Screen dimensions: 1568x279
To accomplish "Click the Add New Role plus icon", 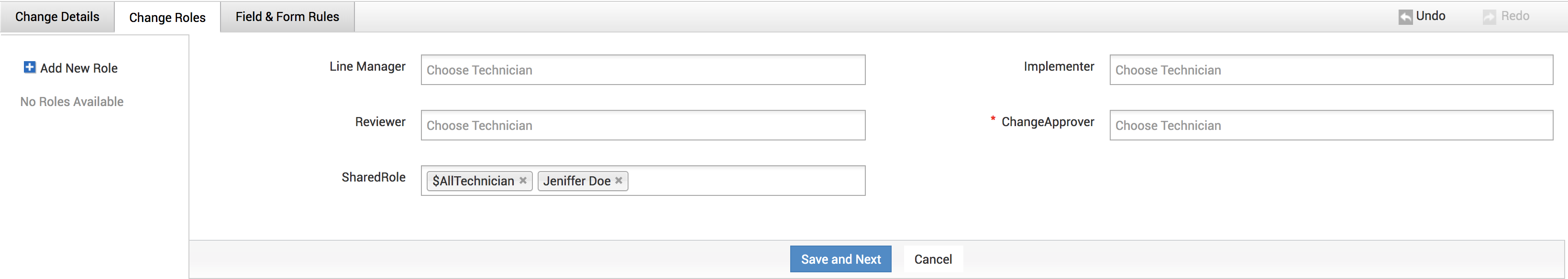I will pyautogui.click(x=29, y=67).
